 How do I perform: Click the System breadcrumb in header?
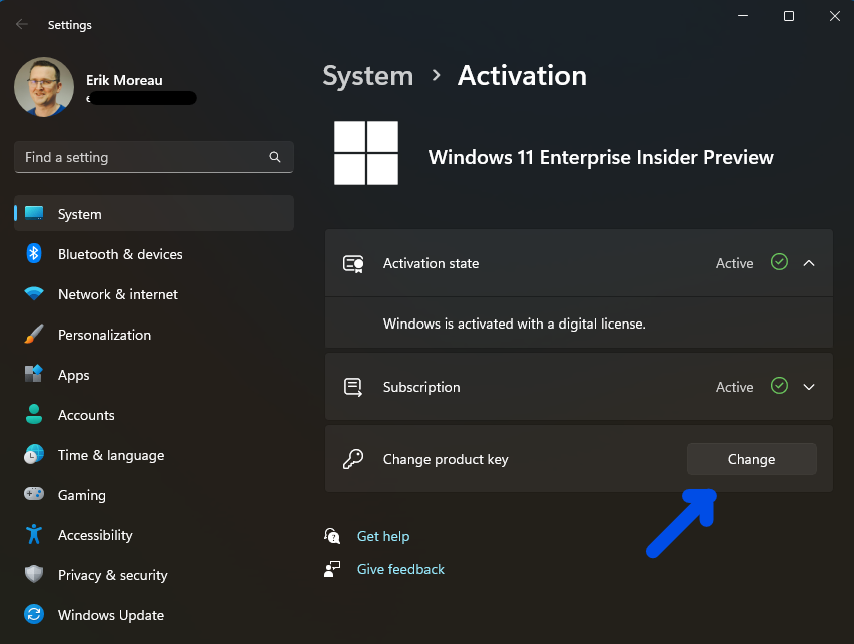[367, 76]
